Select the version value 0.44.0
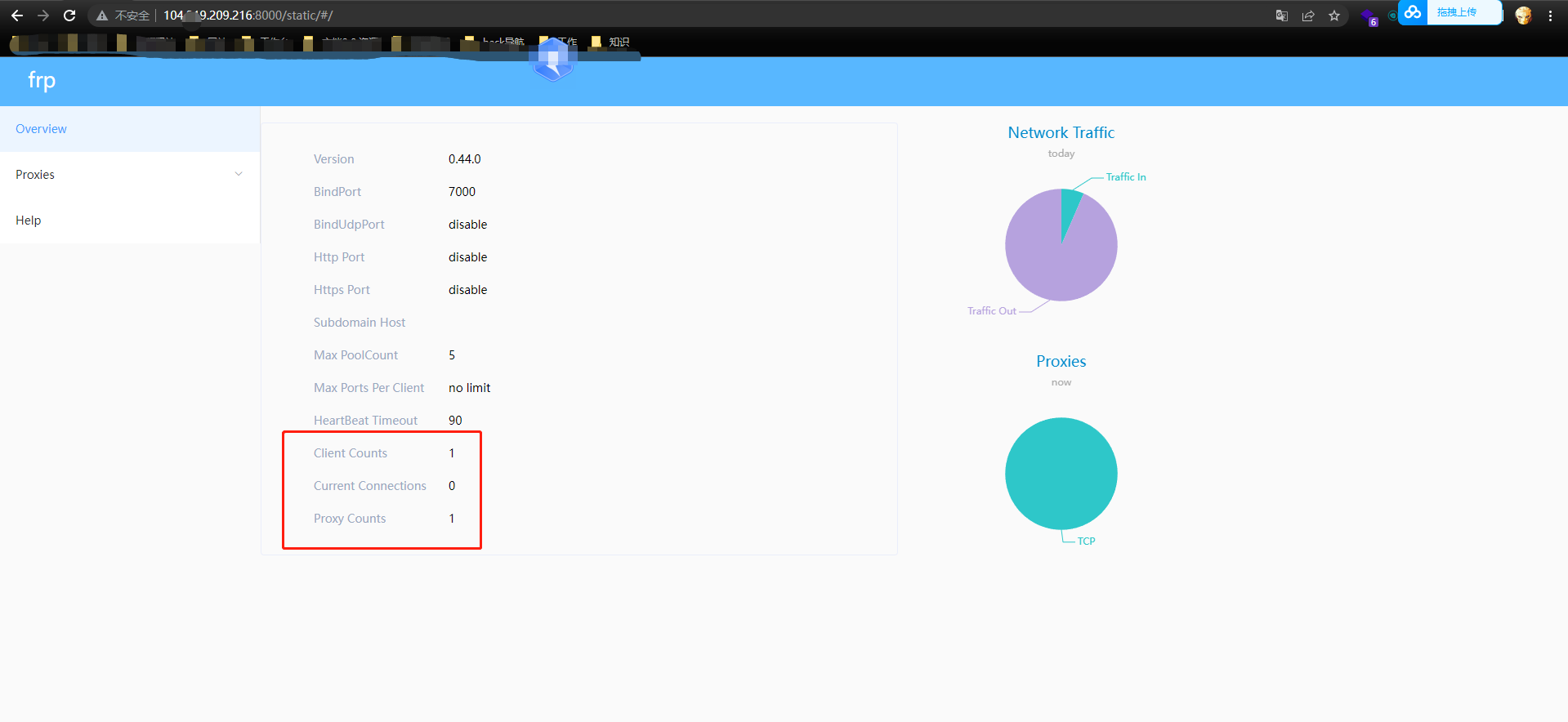 [465, 159]
